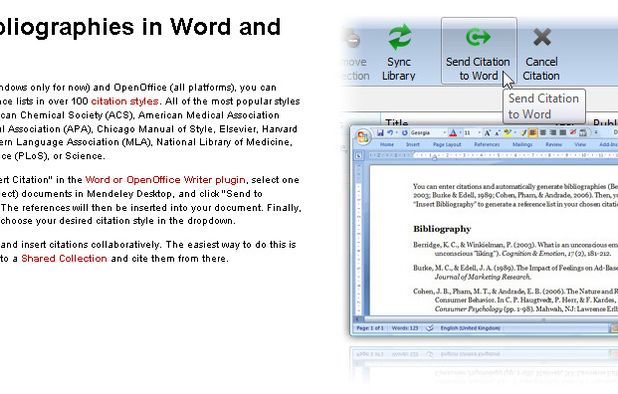Click the Redo icon in Word toolbar
This screenshot has width=618, height=394.
click(x=405, y=133)
